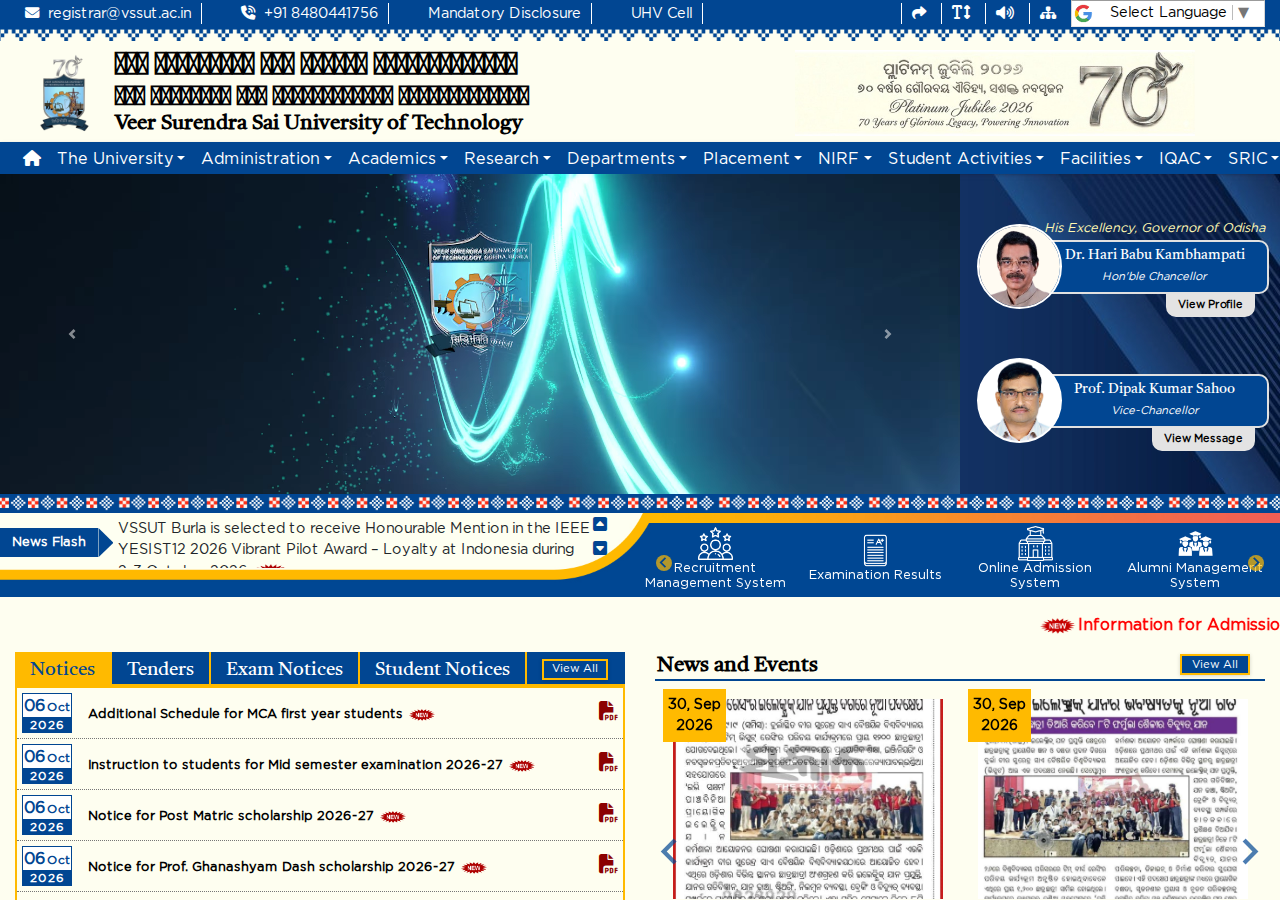The image size is (1280, 900).
Task: Open PDF for Ghanashyam Dash scholarship notice
Action: point(608,864)
